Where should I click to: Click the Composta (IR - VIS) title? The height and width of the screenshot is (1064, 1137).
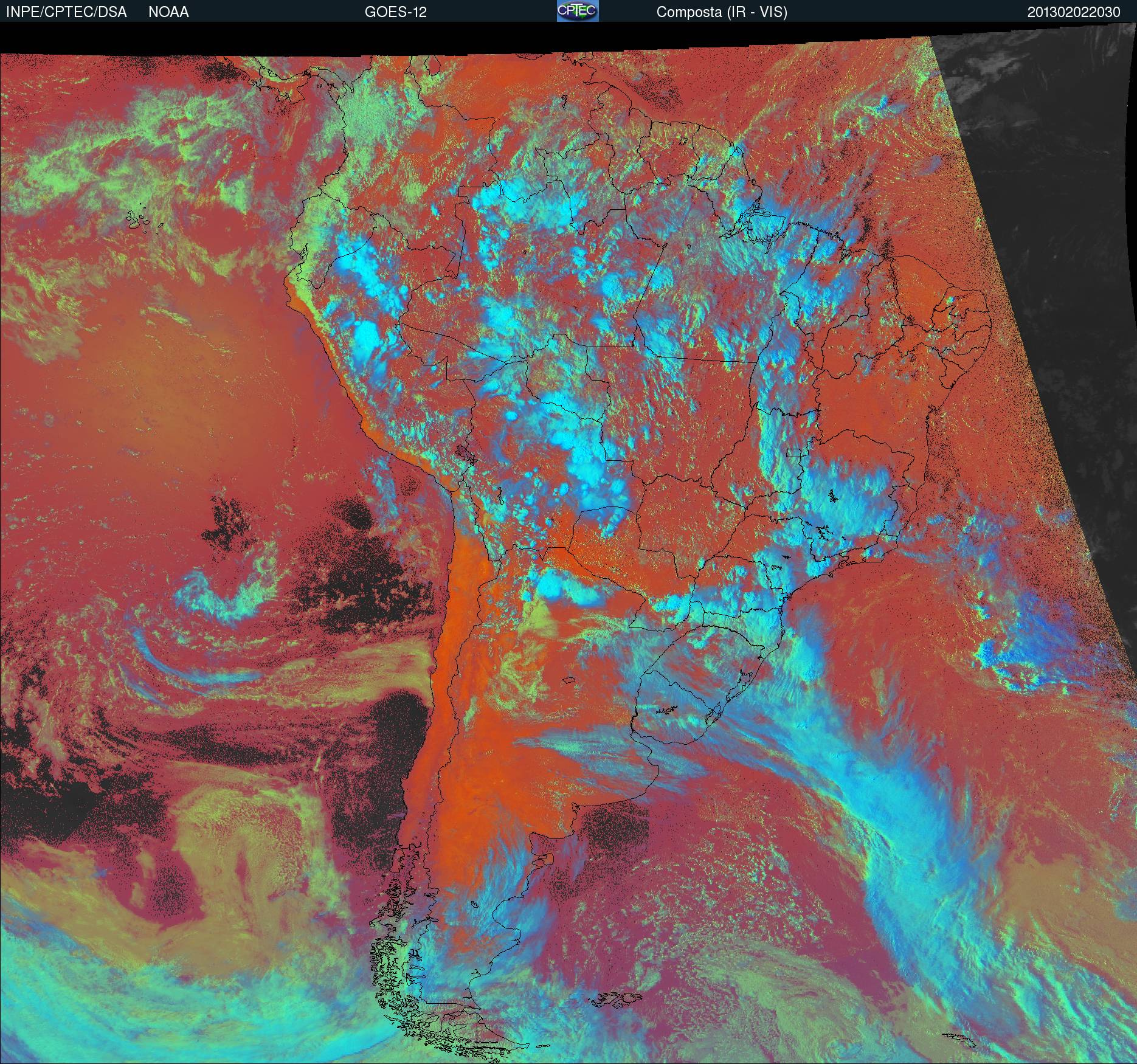coord(722,12)
